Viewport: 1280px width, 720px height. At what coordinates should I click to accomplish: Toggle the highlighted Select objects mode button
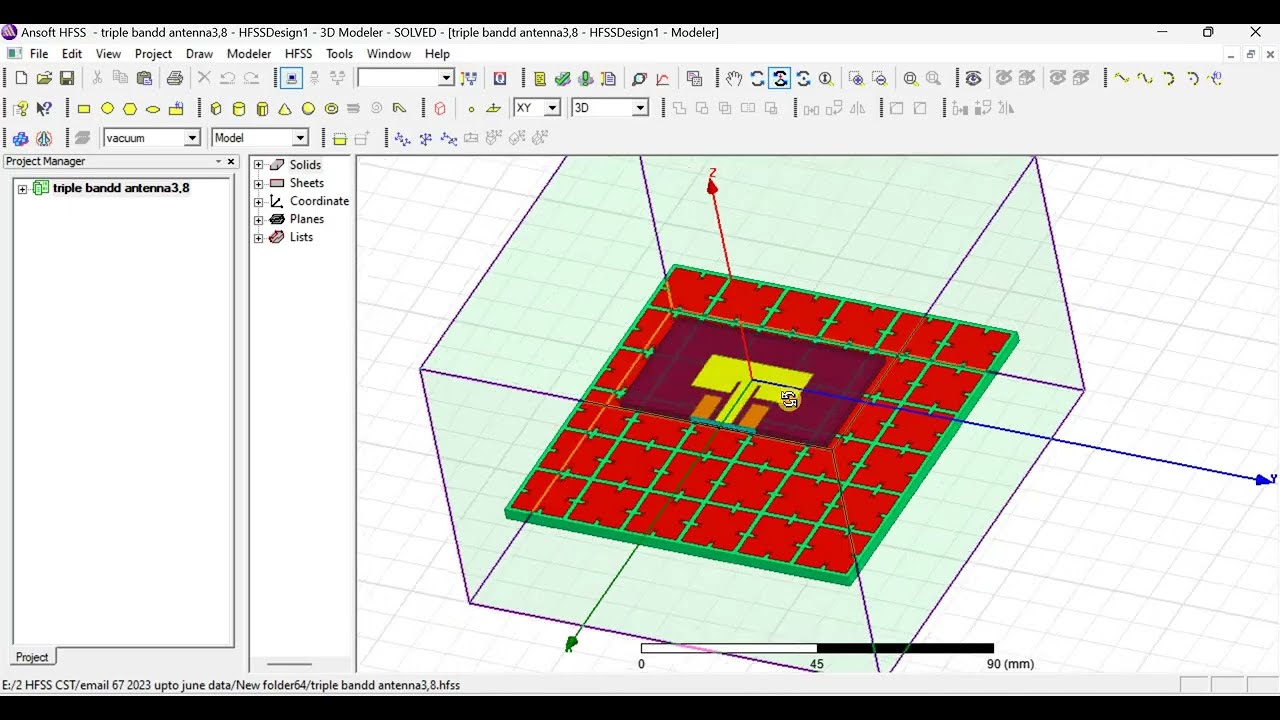(x=291, y=78)
